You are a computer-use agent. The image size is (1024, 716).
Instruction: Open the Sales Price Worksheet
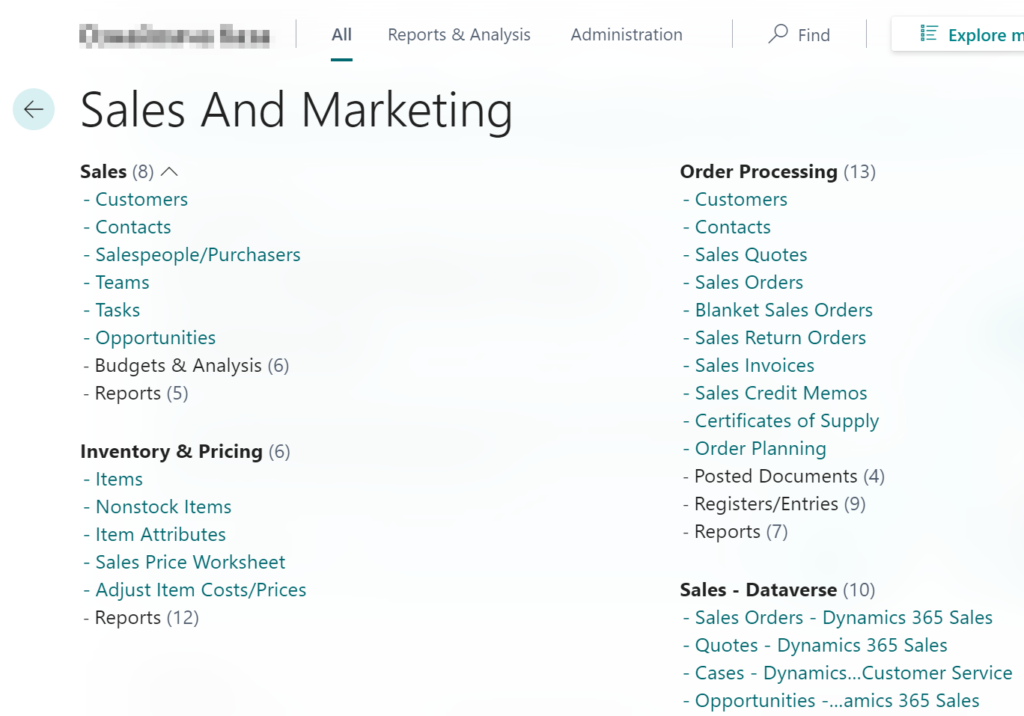click(189, 562)
